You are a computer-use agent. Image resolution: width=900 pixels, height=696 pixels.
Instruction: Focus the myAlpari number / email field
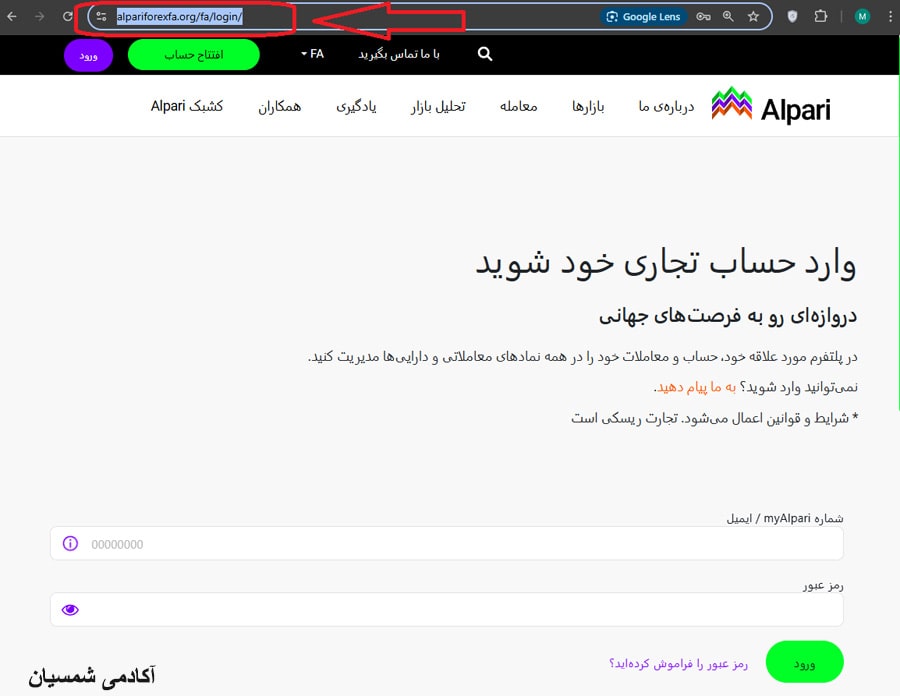point(447,543)
